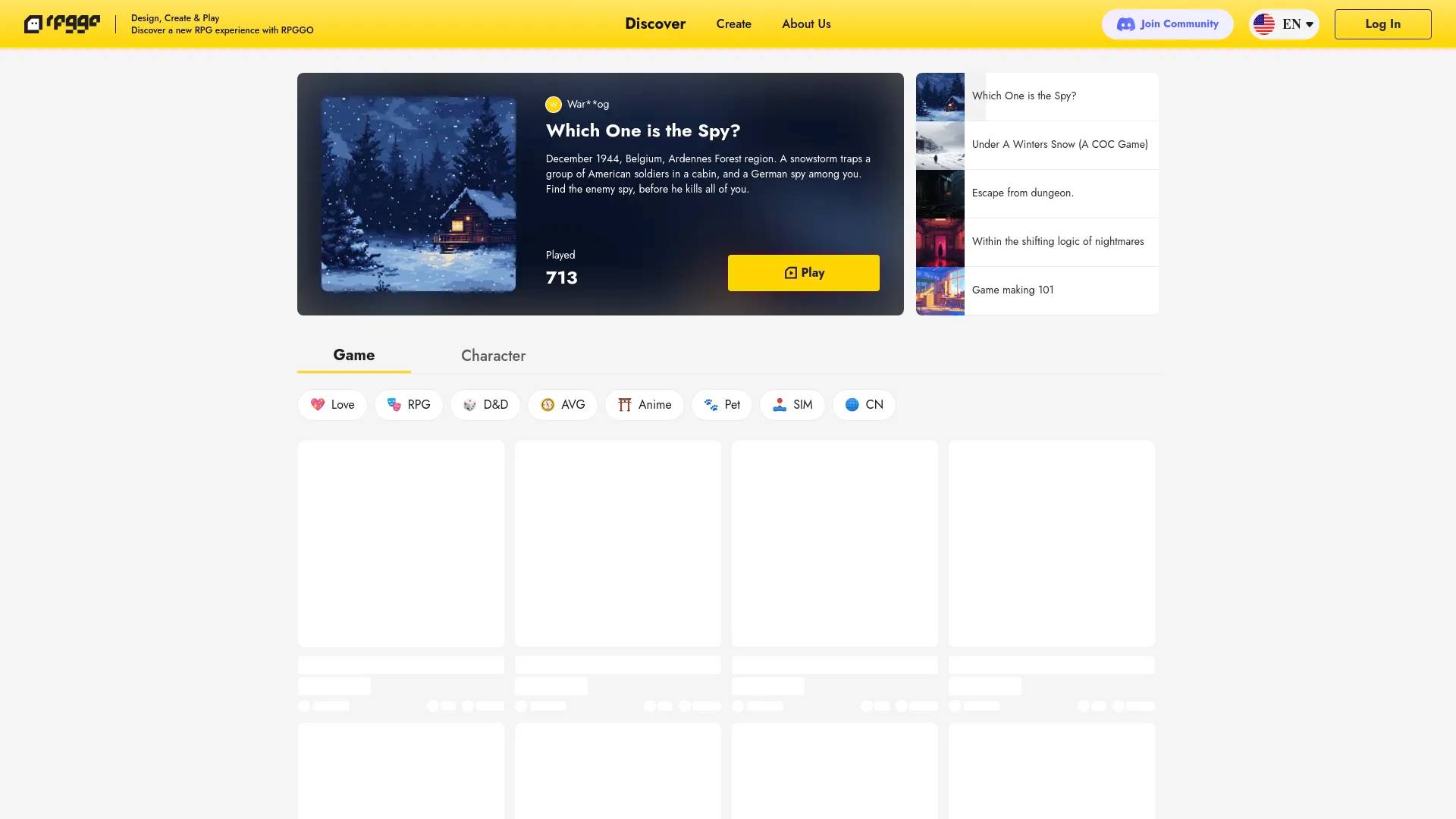Click the 'Design, Create & Play' tagline
This screenshot has height=819, width=1456.
pyautogui.click(x=175, y=18)
